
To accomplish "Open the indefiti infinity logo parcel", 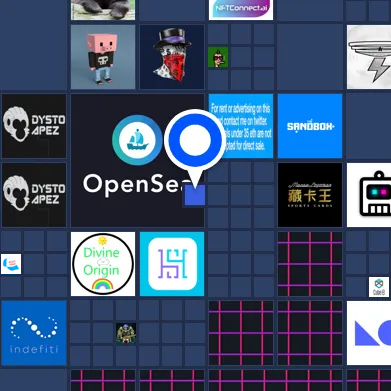I will [x=34, y=333].
